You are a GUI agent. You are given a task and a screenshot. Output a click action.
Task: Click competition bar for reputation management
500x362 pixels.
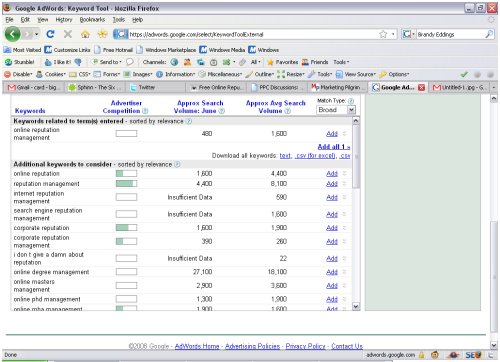126,184
